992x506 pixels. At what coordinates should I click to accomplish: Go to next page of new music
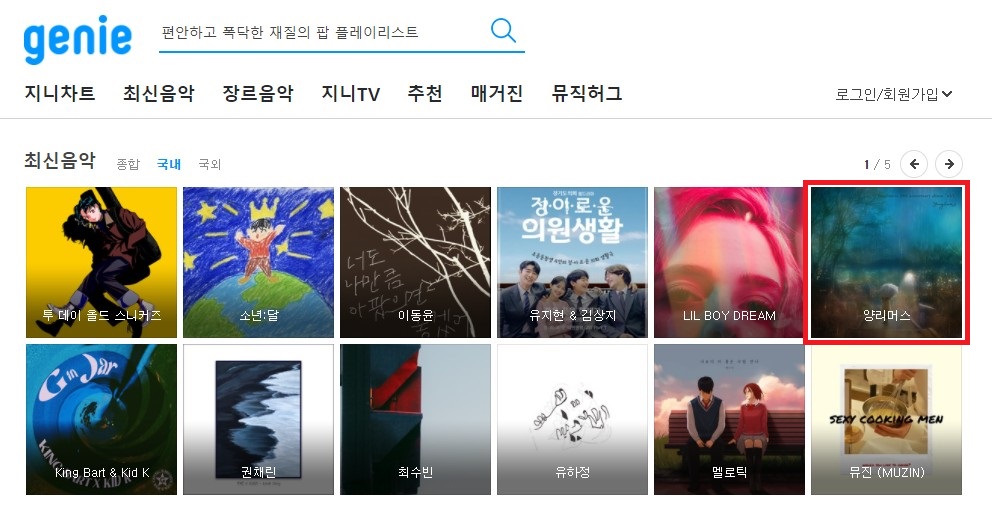949,164
